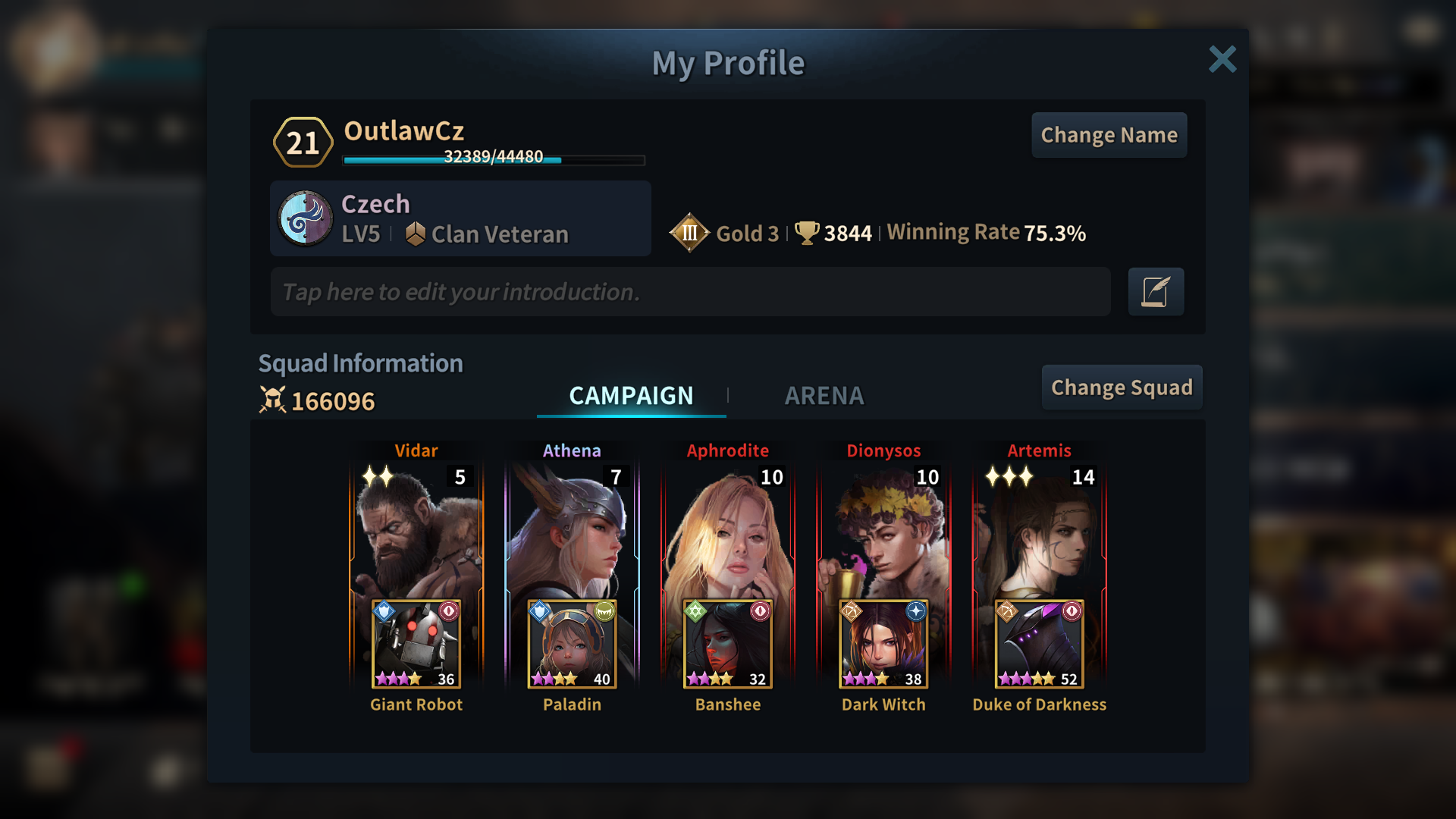Click the Change Name button

pos(1109,135)
